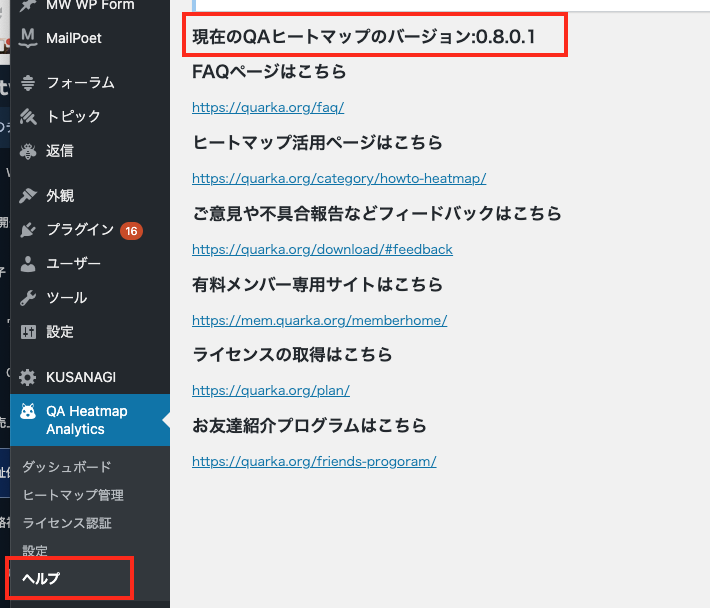Click the トピック topic icon
The image size is (710, 608).
28,116
